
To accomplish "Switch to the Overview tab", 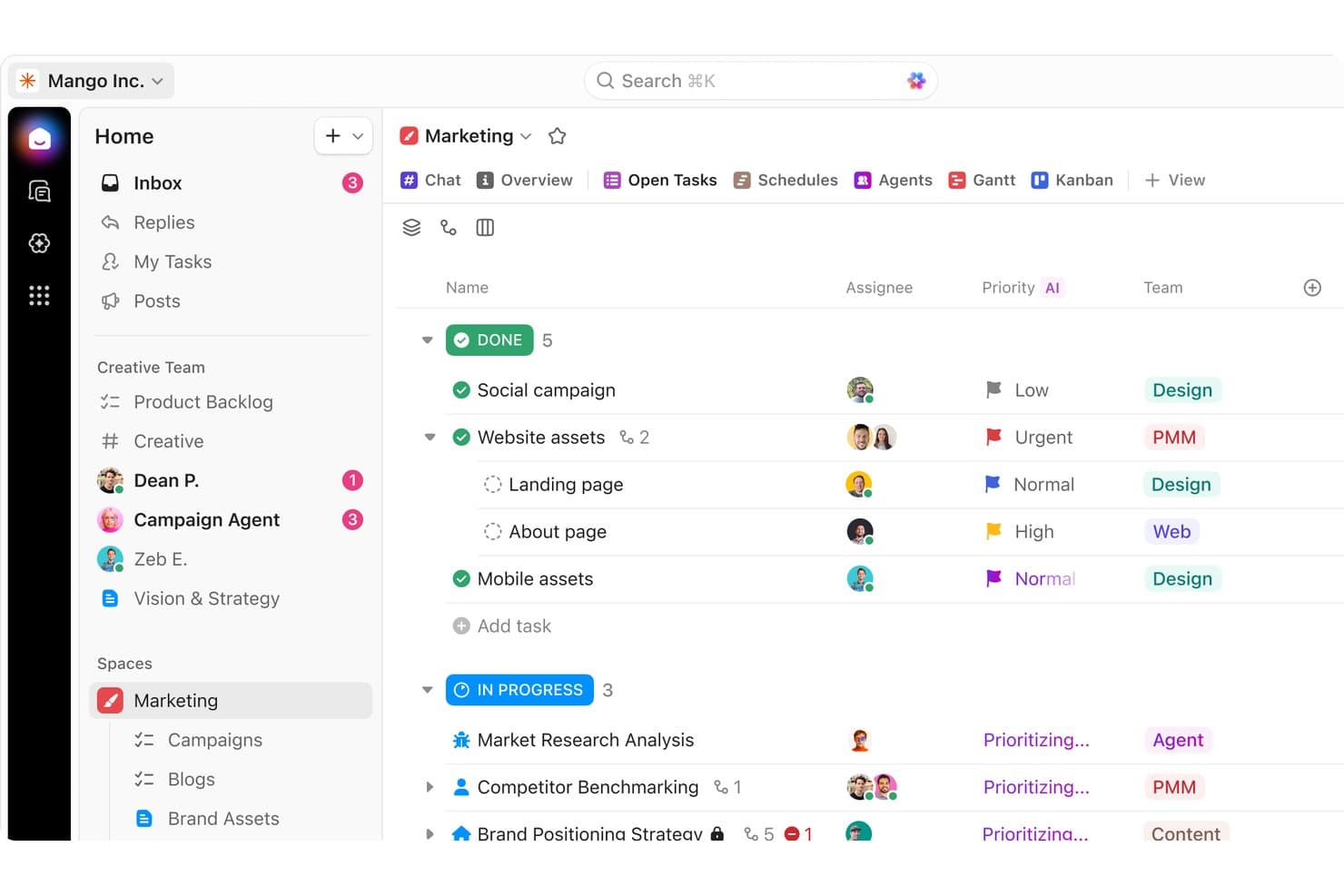I will click(x=525, y=180).
